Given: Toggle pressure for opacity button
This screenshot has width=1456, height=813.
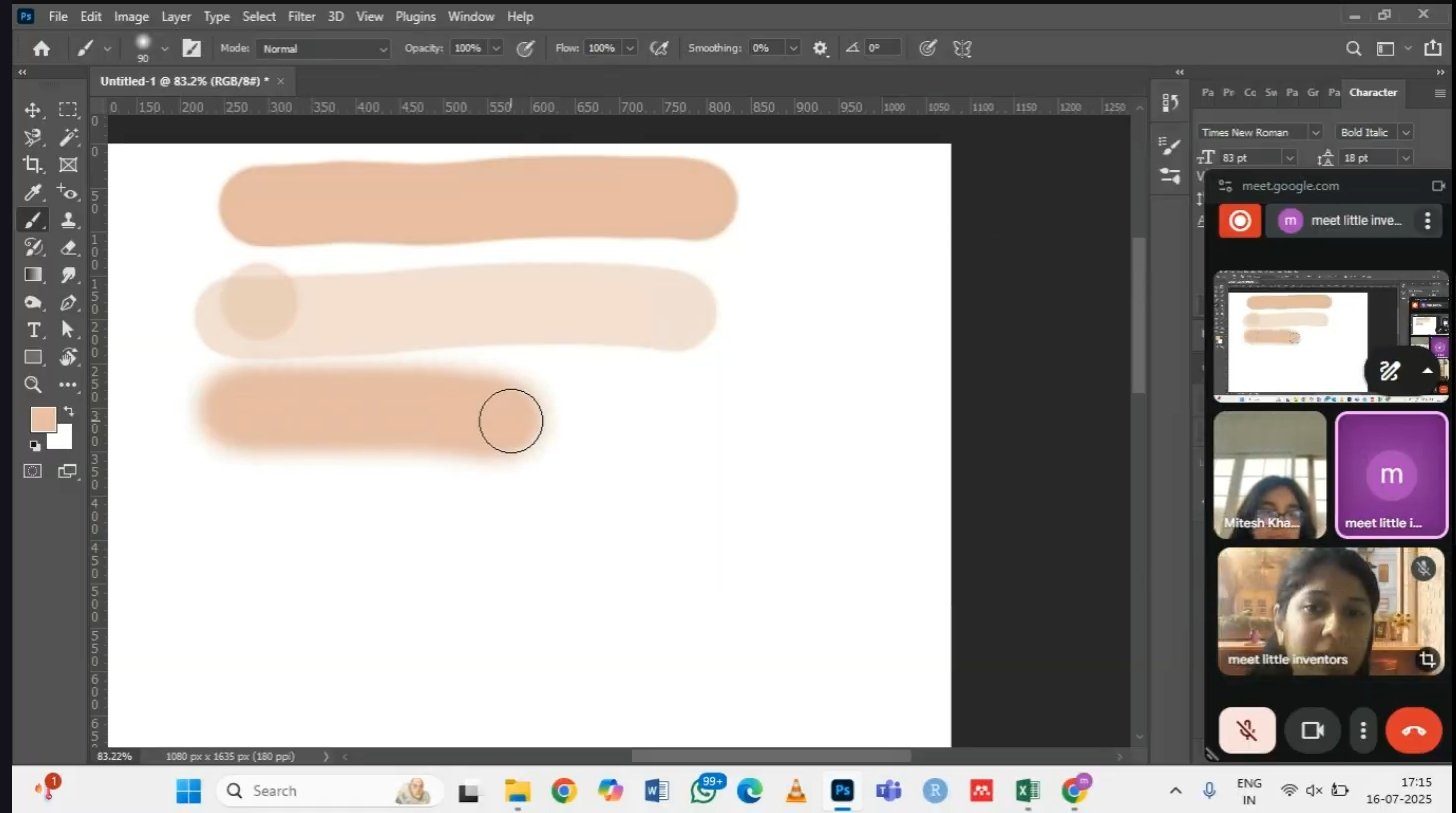Looking at the screenshot, I should tap(525, 48).
